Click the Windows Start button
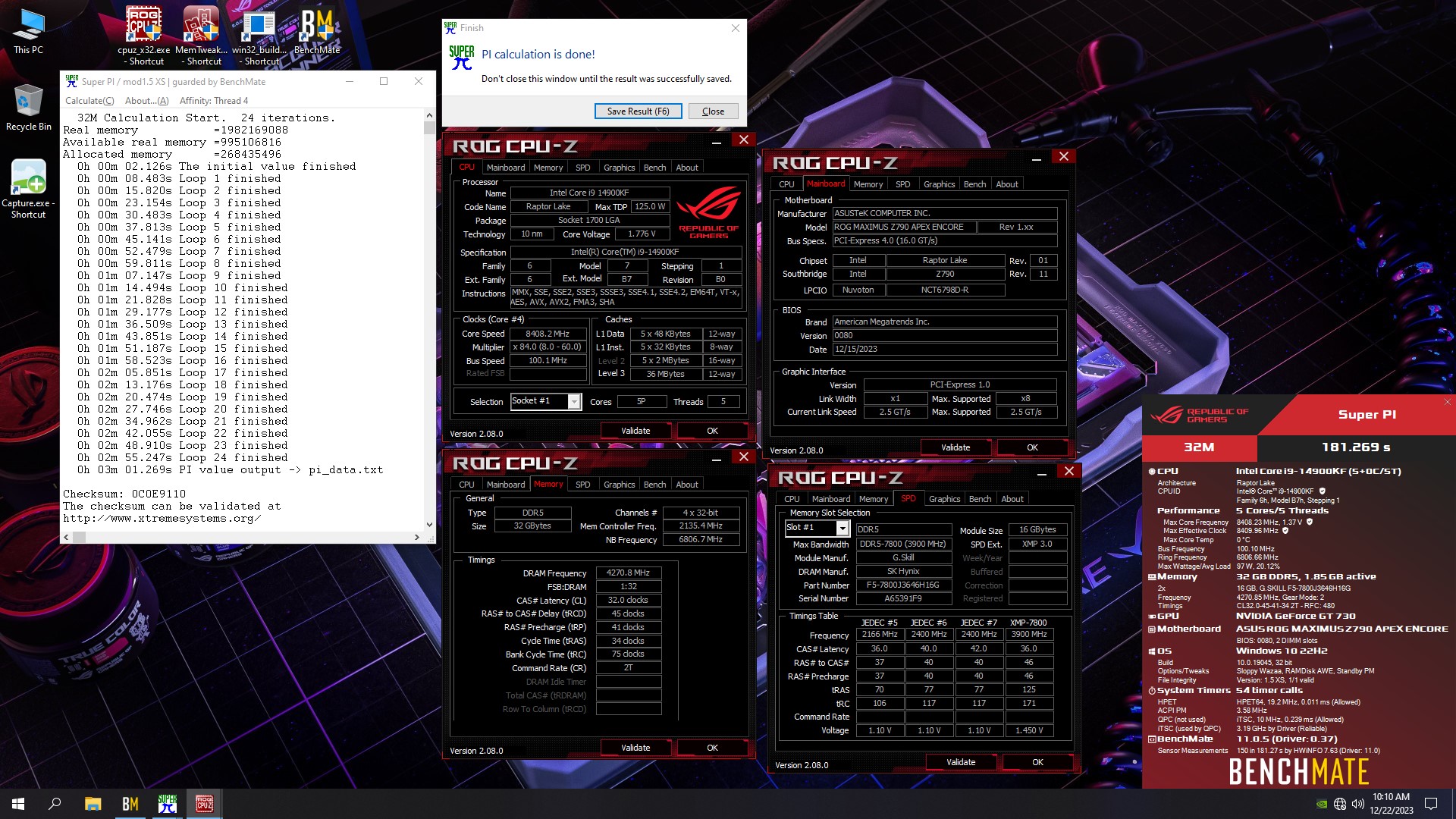The image size is (1456, 819). coord(18,804)
